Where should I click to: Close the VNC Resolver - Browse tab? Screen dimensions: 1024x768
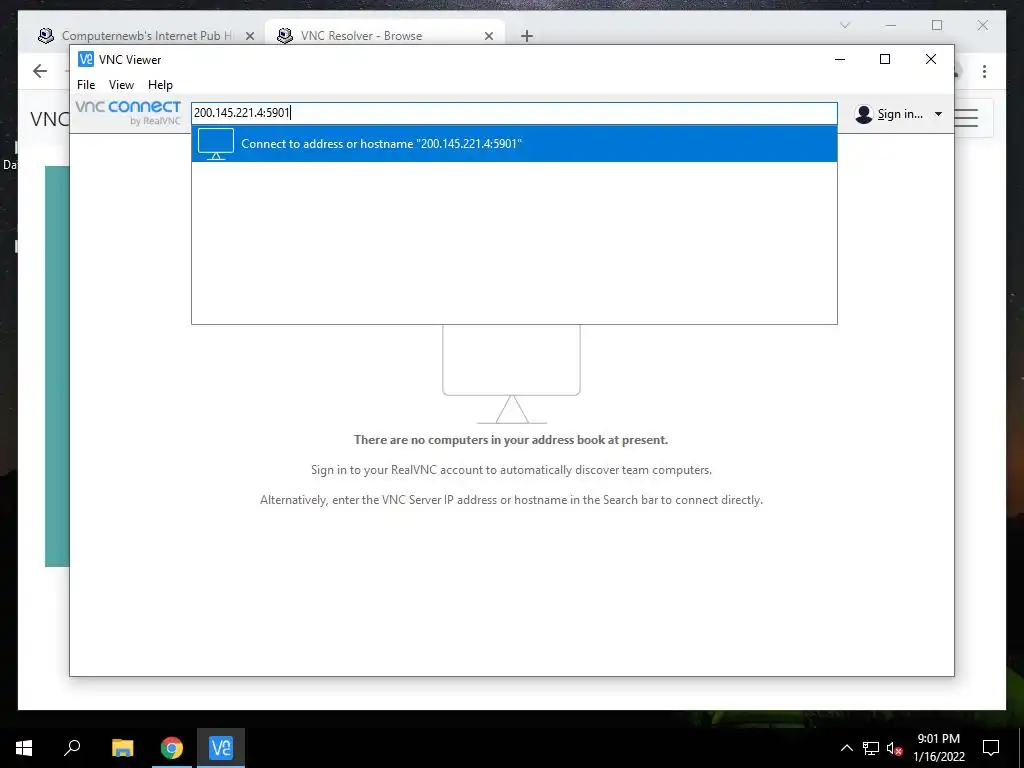point(488,36)
